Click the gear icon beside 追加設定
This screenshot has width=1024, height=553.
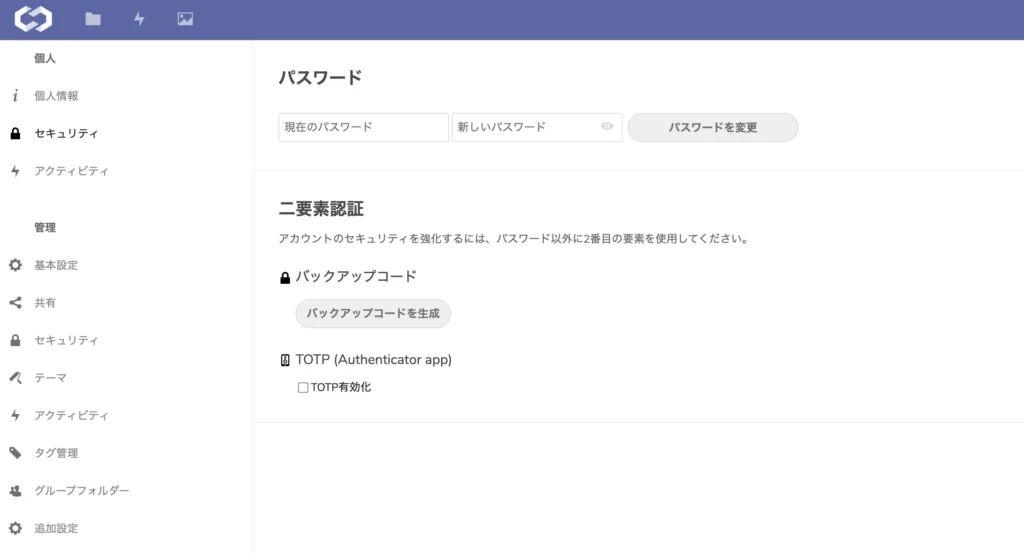[x=15, y=528]
